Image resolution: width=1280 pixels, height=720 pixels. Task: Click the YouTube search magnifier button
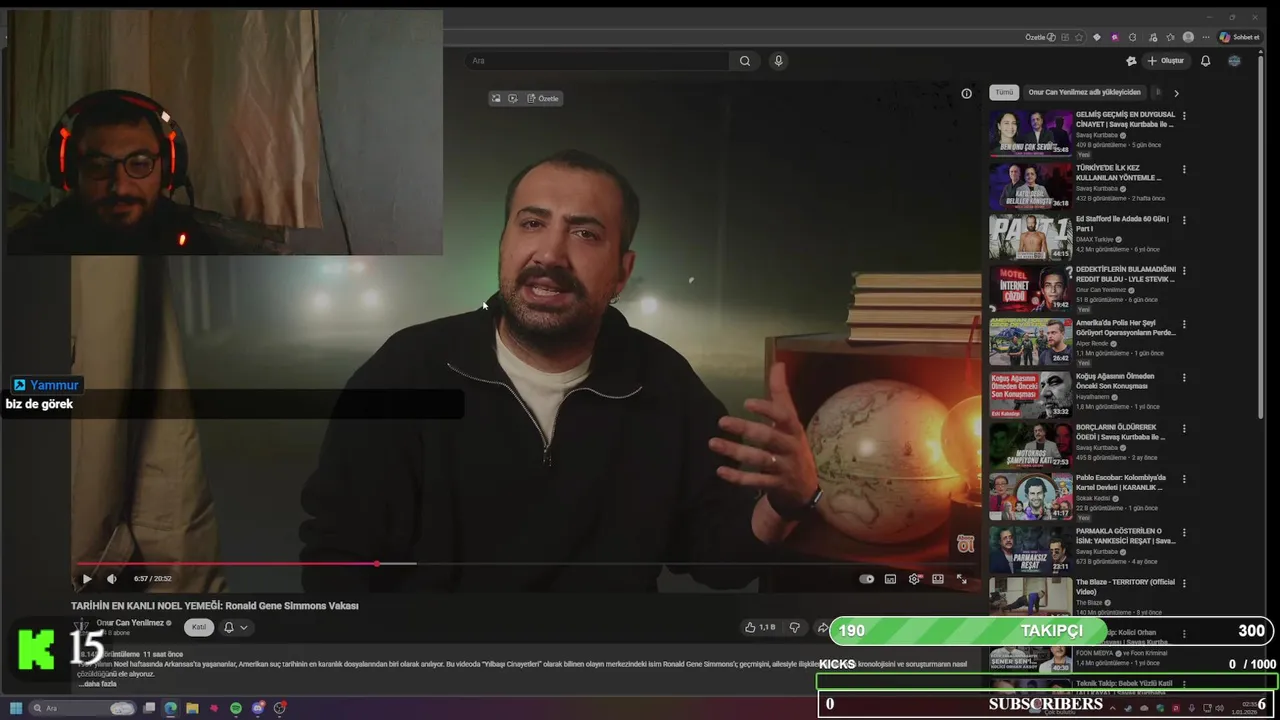click(745, 61)
